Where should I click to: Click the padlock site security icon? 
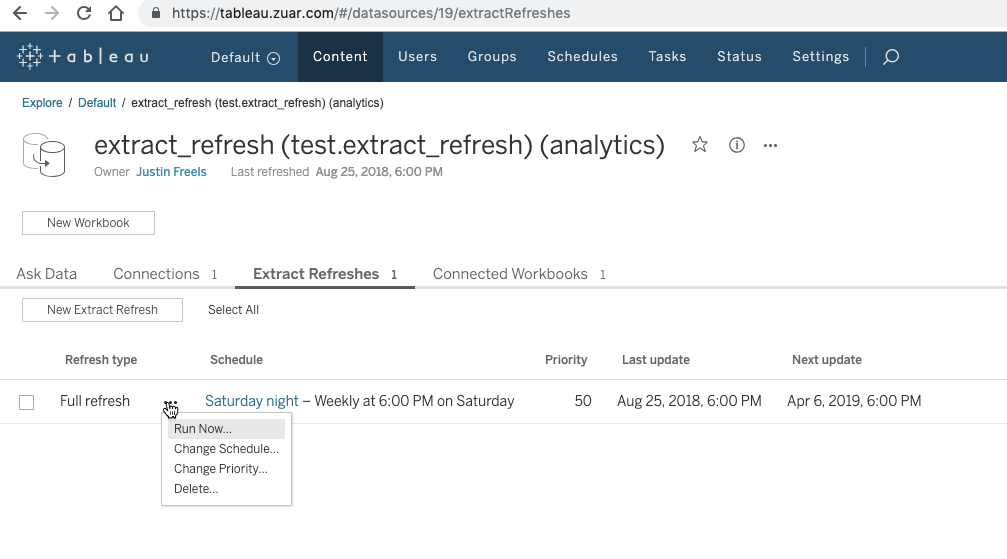(x=155, y=13)
